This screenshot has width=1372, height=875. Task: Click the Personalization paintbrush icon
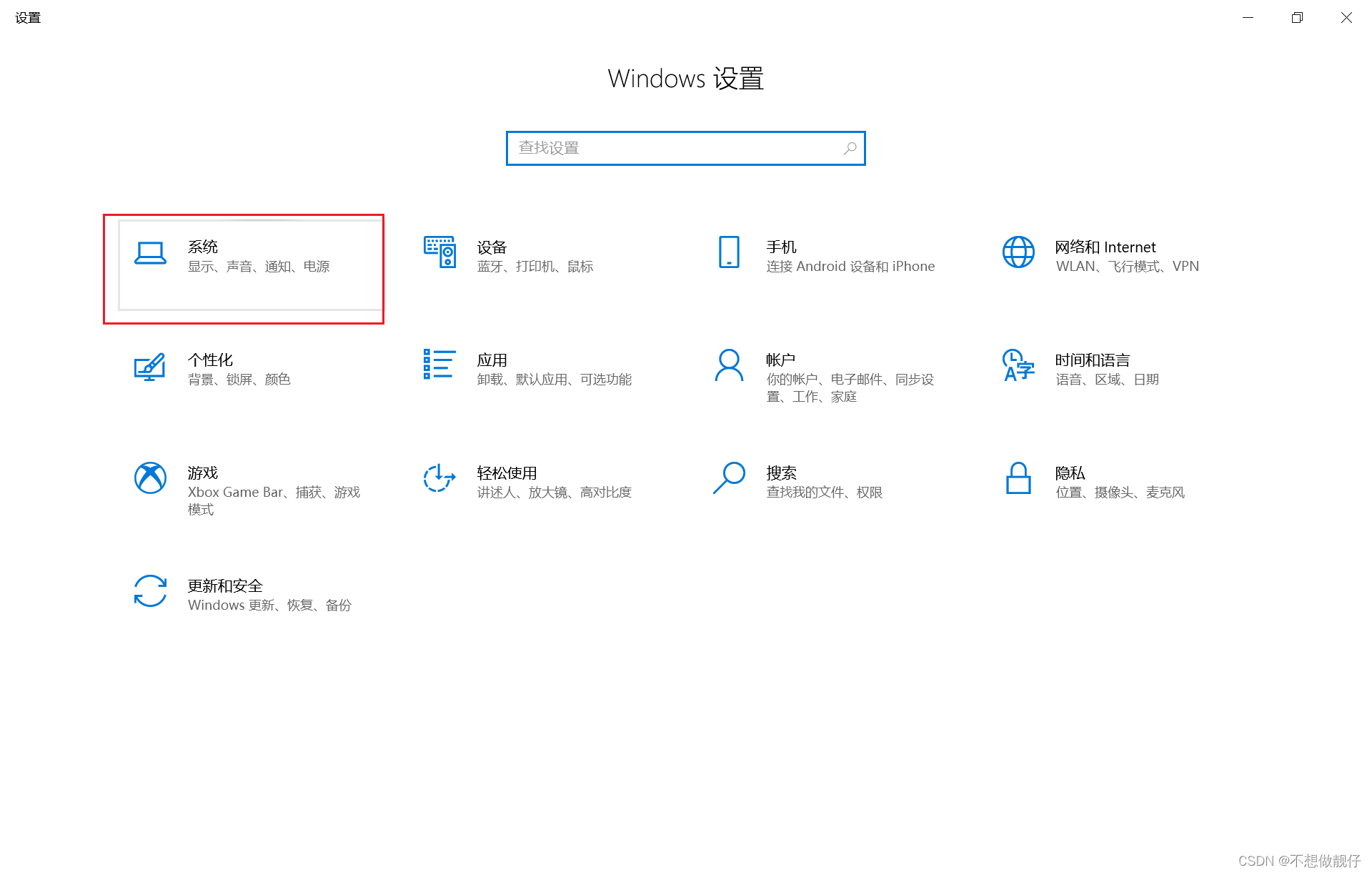tap(150, 366)
